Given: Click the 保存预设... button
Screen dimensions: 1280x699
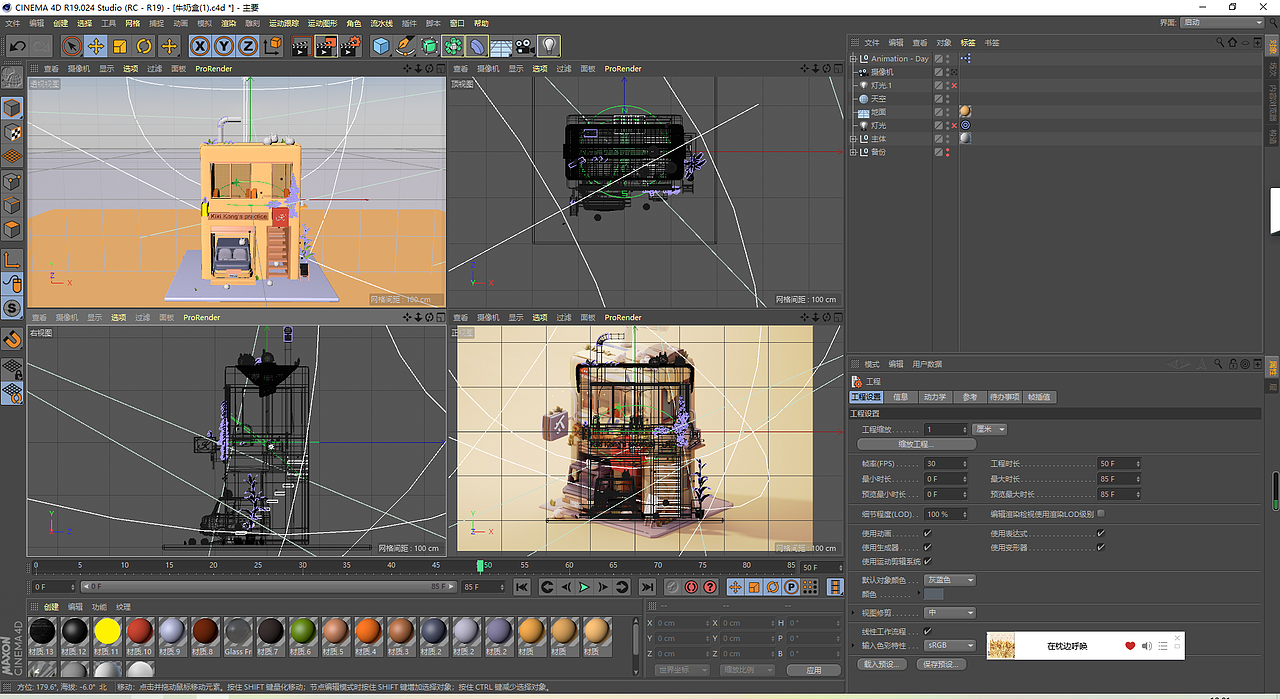Looking at the screenshot, I should point(940,665).
